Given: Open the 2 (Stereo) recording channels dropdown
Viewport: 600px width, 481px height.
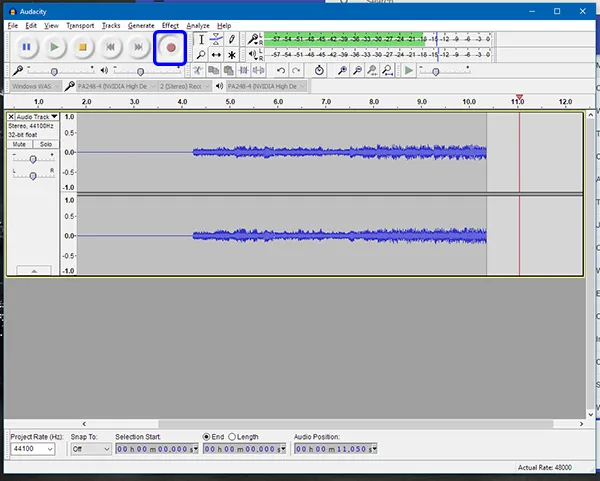Looking at the screenshot, I should 184,86.
